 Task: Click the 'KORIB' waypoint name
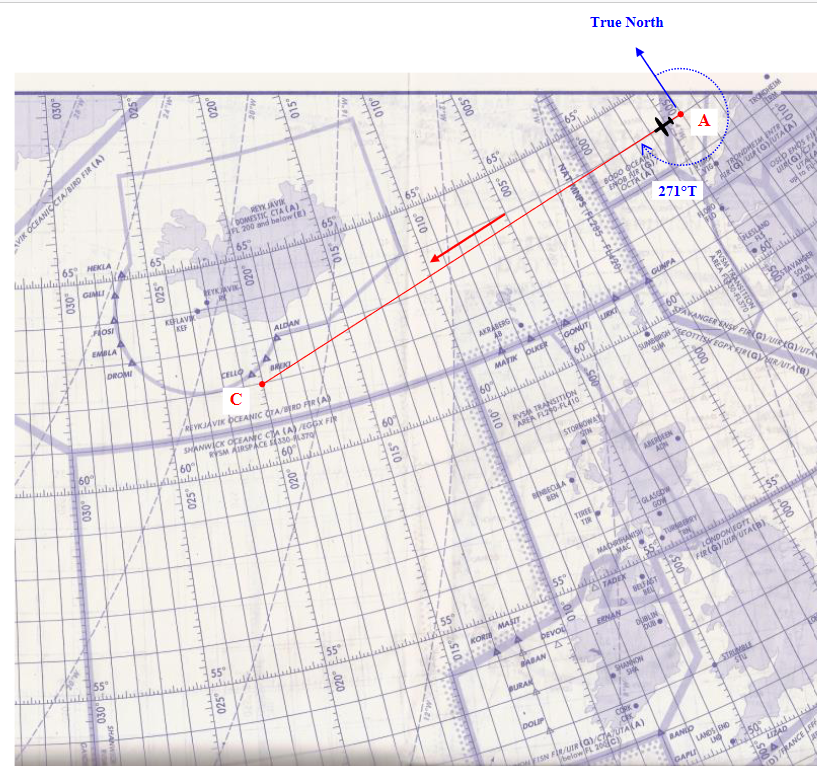pos(481,638)
